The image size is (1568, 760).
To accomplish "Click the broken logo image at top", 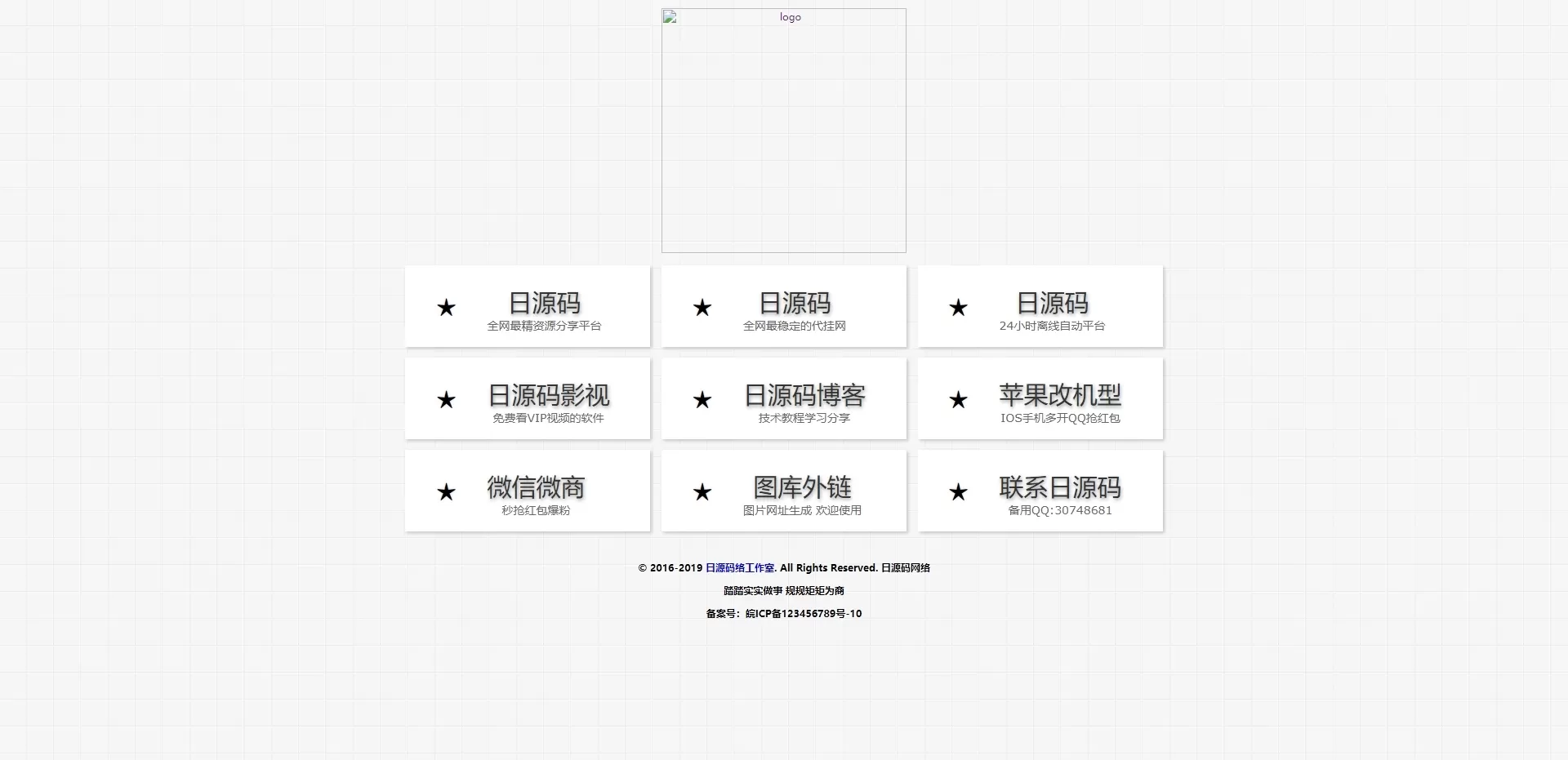I will pos(783,131).
